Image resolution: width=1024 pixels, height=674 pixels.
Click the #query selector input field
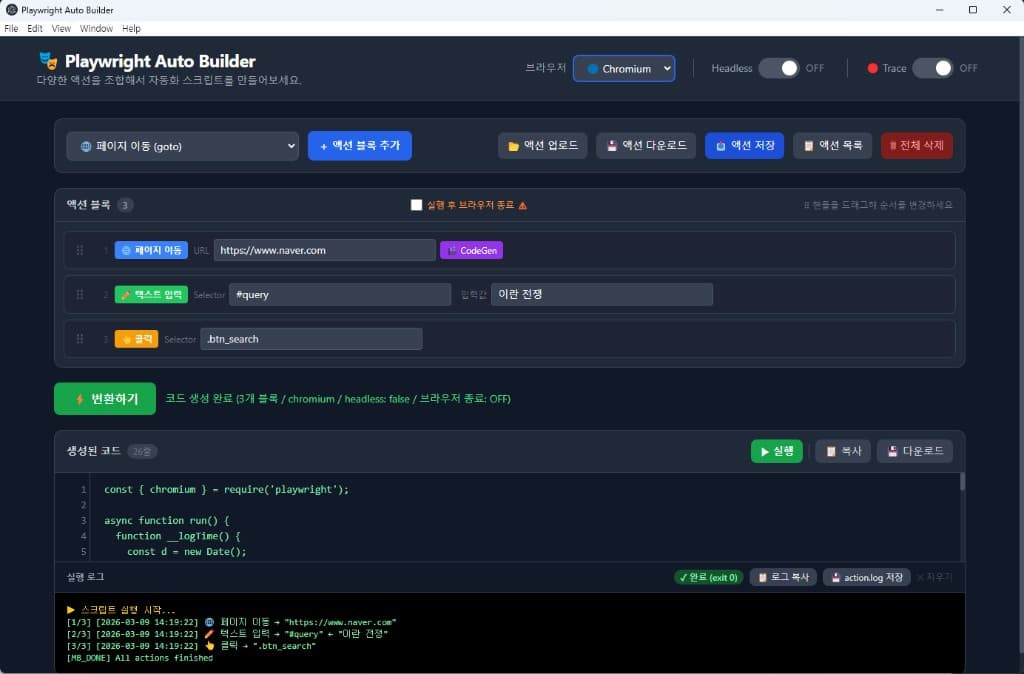click(x=340, y=295)
